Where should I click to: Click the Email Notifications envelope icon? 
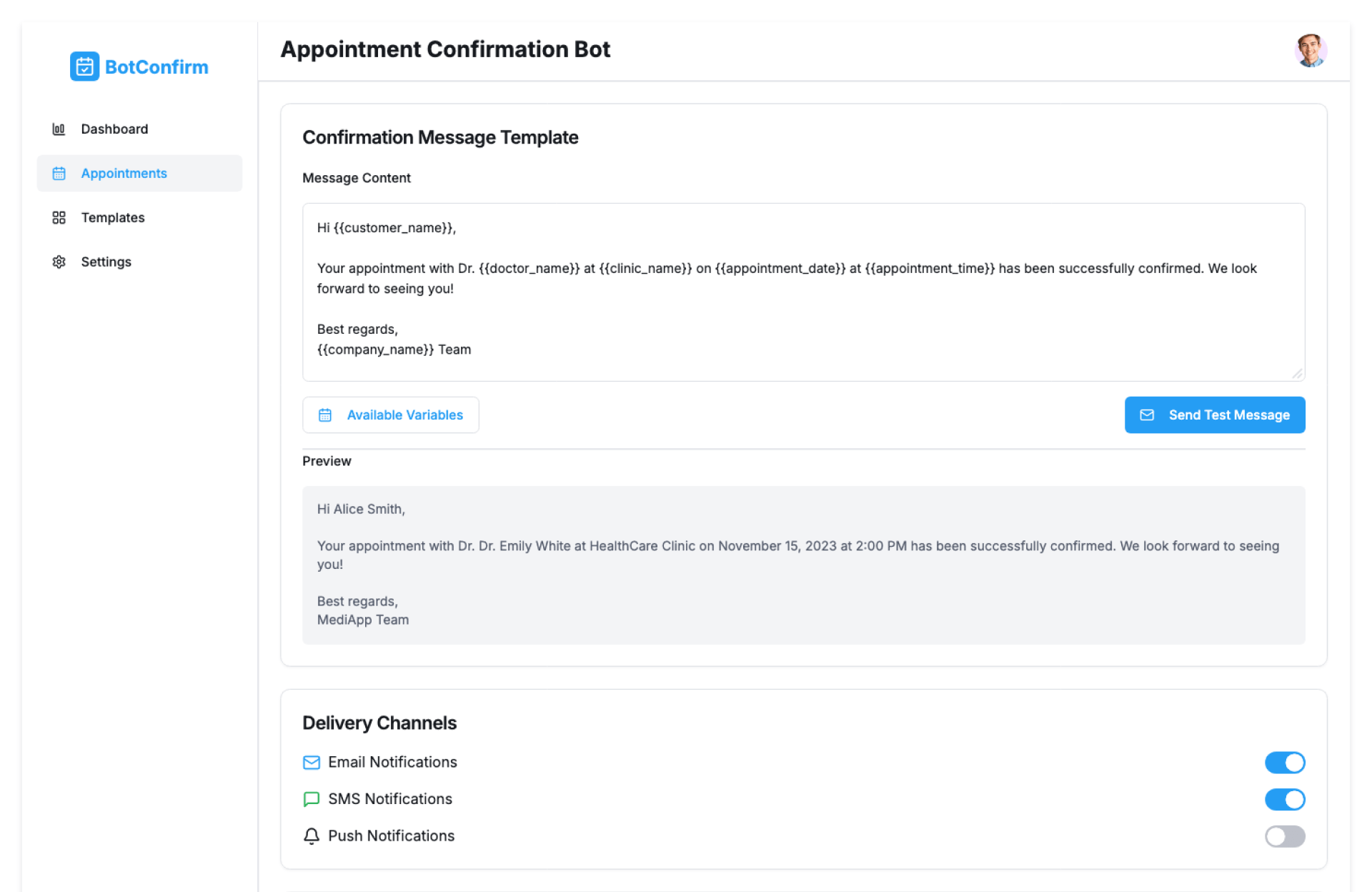pyautogui.click(x=312, y=763)
